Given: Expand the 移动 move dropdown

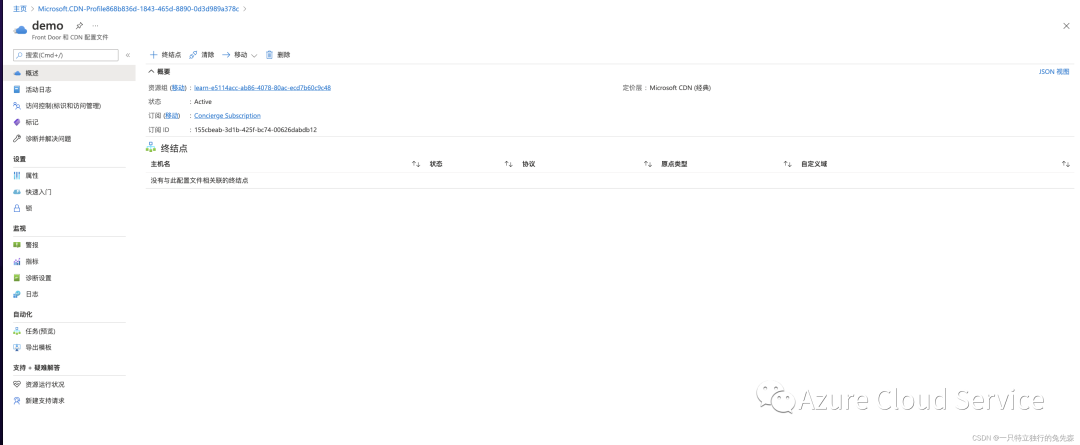Looking at the screenshot, I should [239, 55].
